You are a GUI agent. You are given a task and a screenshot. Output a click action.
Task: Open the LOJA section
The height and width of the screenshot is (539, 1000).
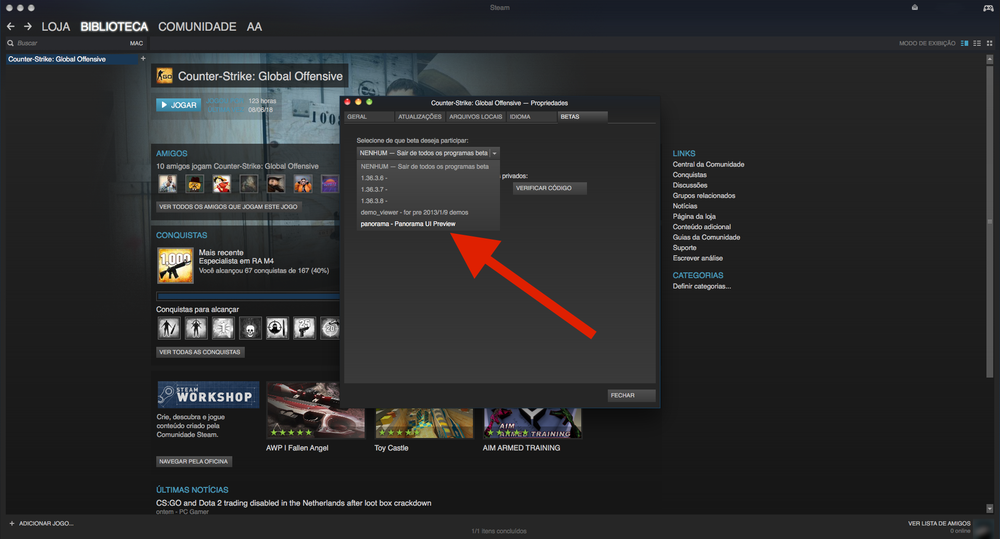pos(55,27)
